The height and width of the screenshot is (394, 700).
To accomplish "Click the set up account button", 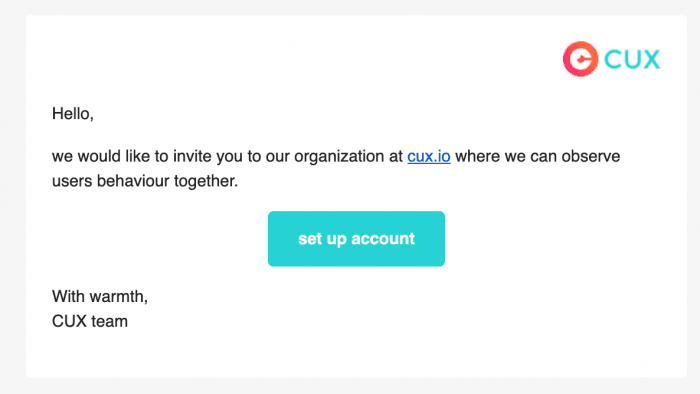I will point(356,239).
